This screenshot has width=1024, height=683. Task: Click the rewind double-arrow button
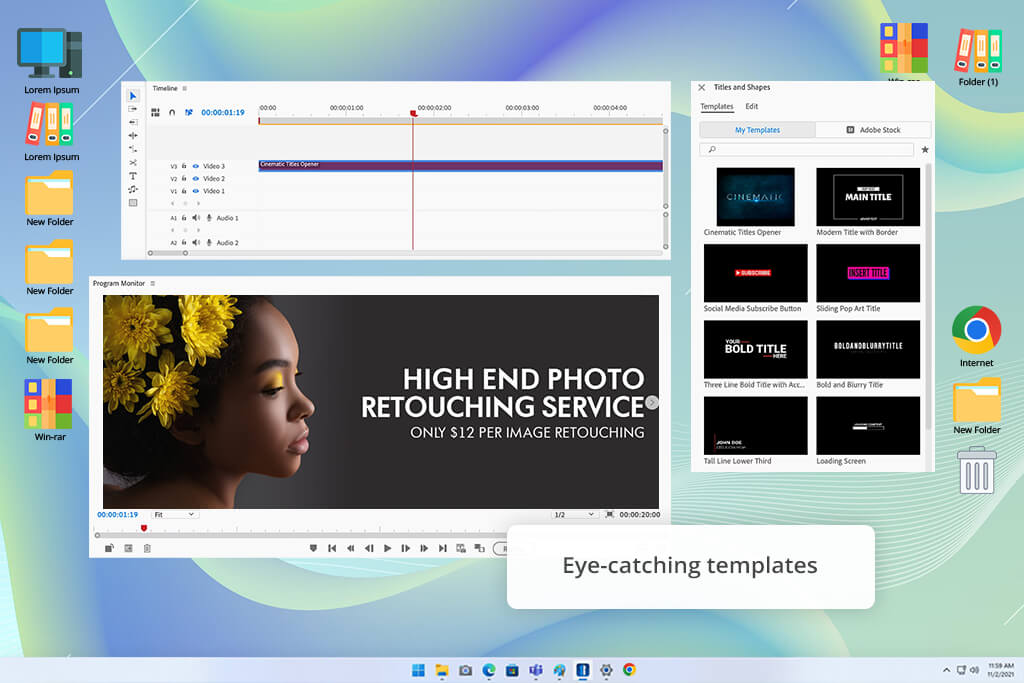pyautogui.click(x=351, y=548)
